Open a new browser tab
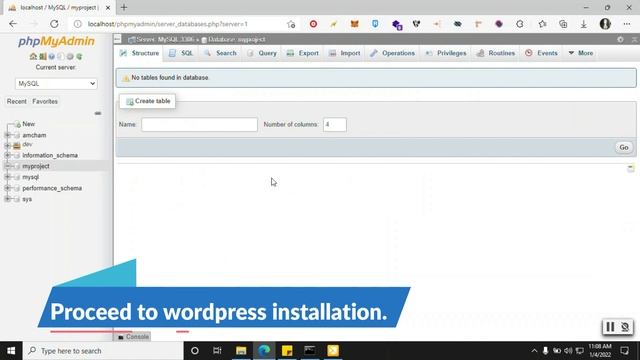 (124, 7)
